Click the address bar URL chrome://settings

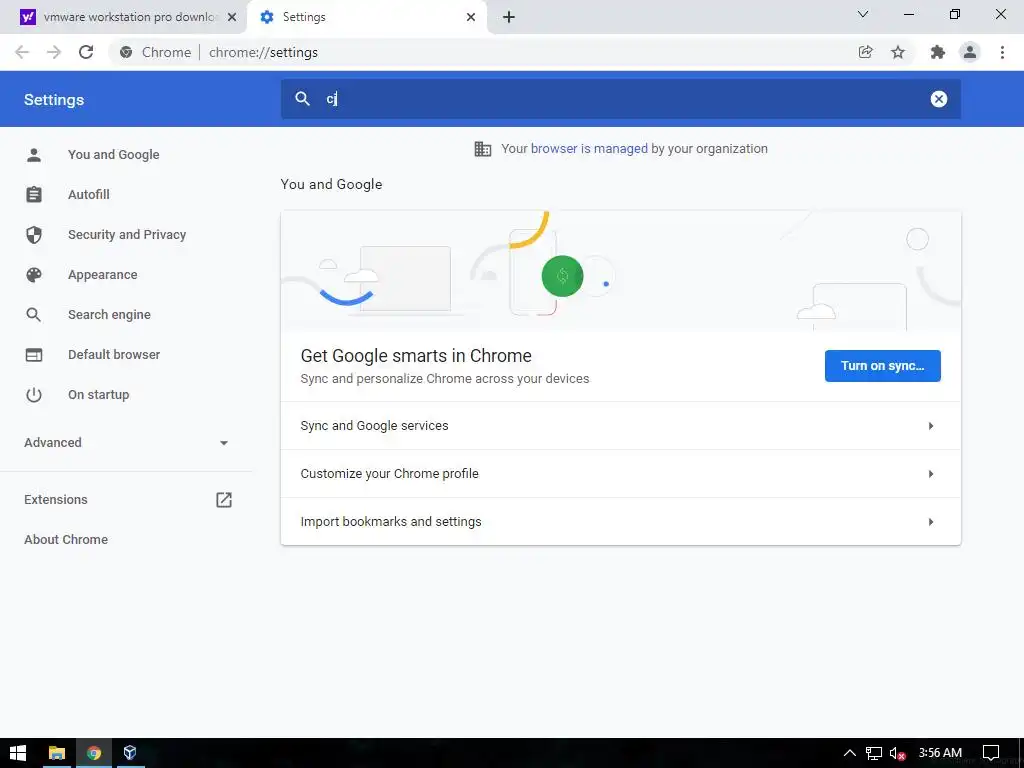pyautogui.click(x=263, y=52)
